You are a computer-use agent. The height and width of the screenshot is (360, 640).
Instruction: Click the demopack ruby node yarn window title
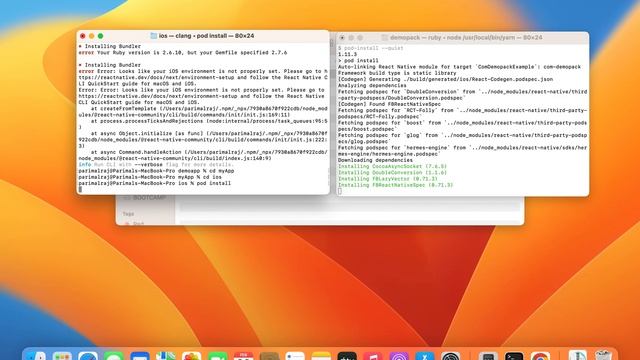click(466, 38)
